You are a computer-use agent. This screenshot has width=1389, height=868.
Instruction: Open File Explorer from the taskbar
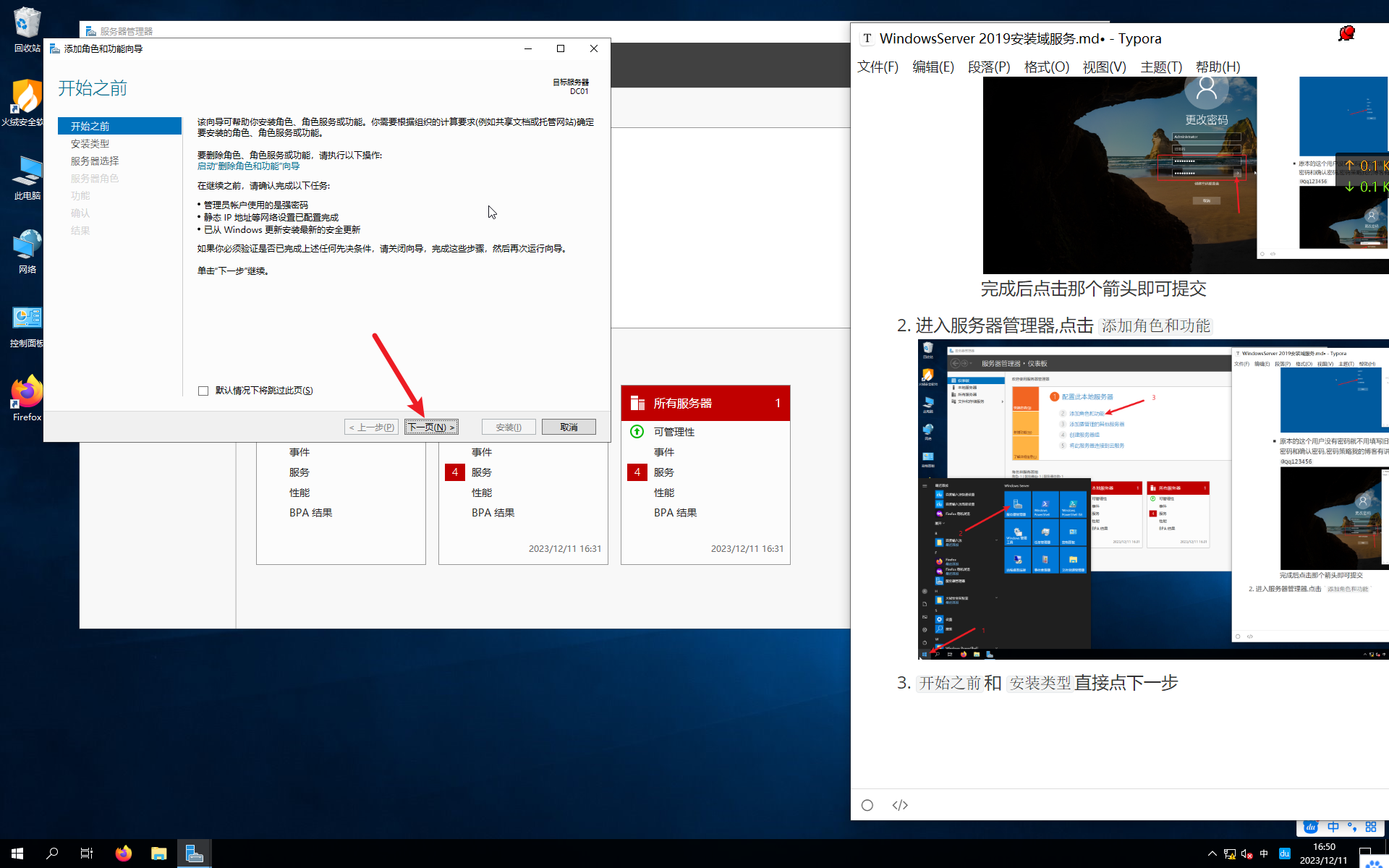coord(158,854)
